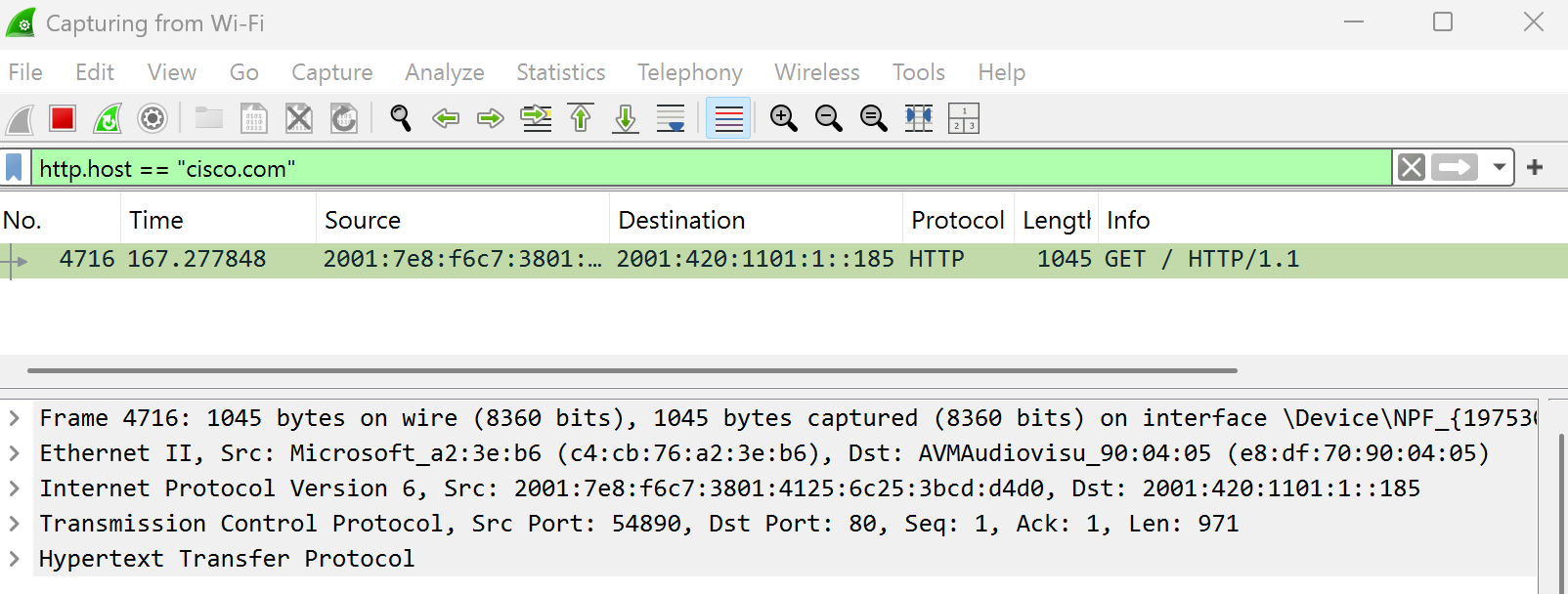The image size is (1568, 594).
Task: Click destination address 2001:420:1101:1::185 cell
Action: coord(756,260)
